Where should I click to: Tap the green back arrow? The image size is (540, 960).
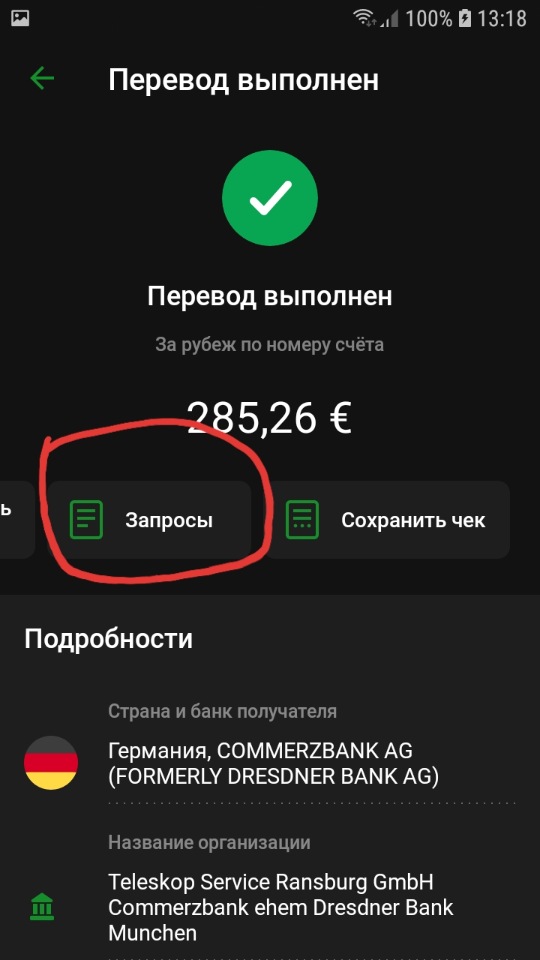42,78
